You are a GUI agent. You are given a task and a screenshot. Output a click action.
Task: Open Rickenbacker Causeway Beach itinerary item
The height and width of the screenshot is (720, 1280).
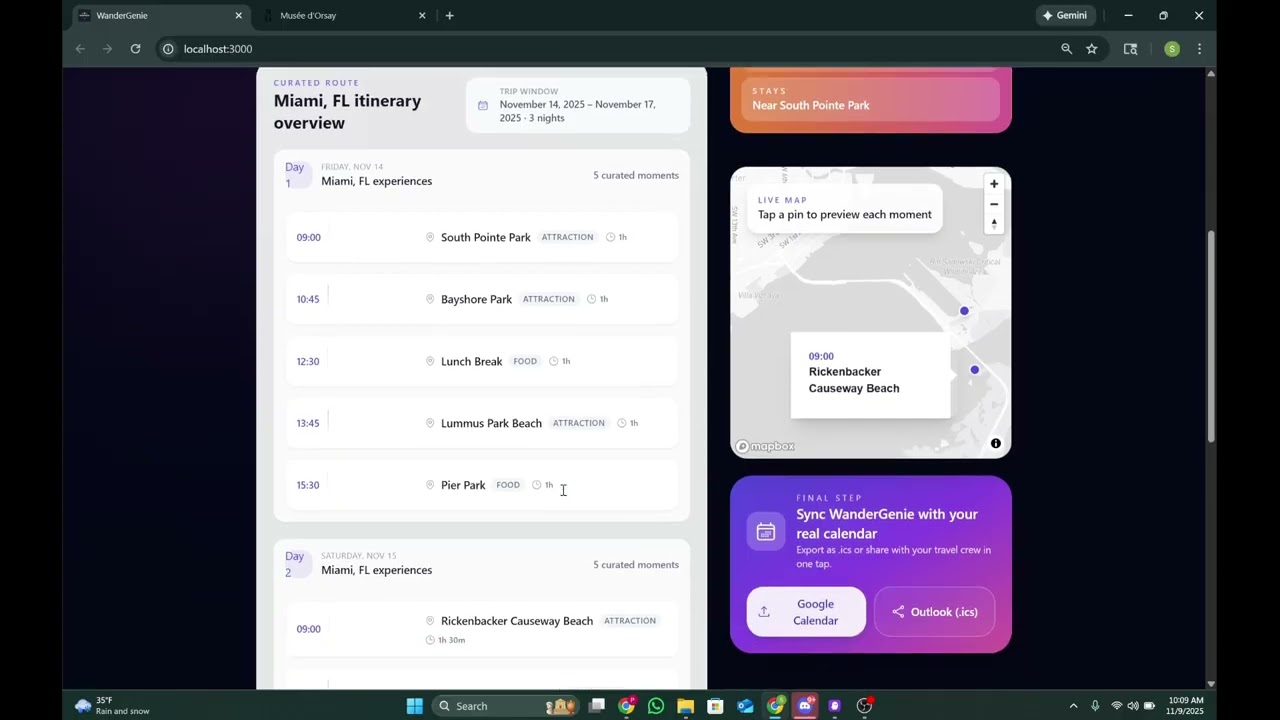(481, 629)
